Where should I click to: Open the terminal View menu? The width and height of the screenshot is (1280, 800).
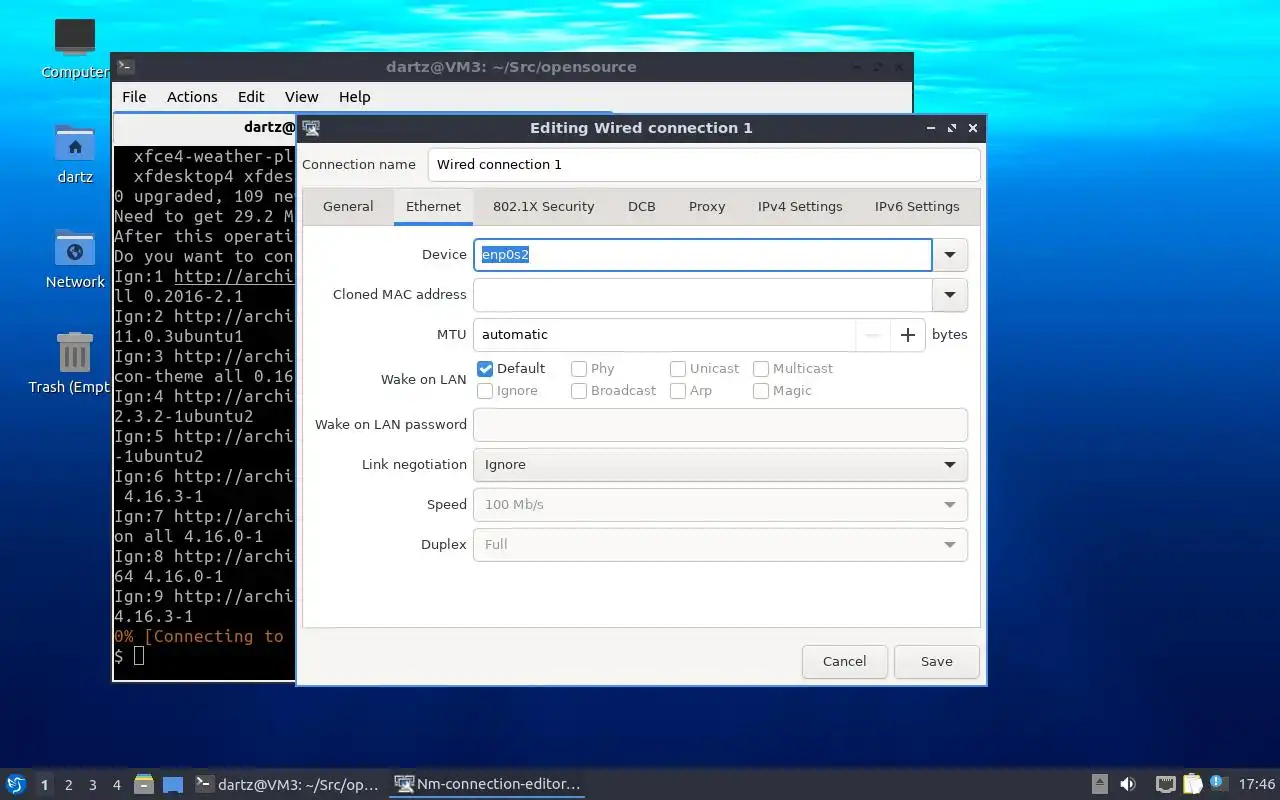click(x=301, y=97)
